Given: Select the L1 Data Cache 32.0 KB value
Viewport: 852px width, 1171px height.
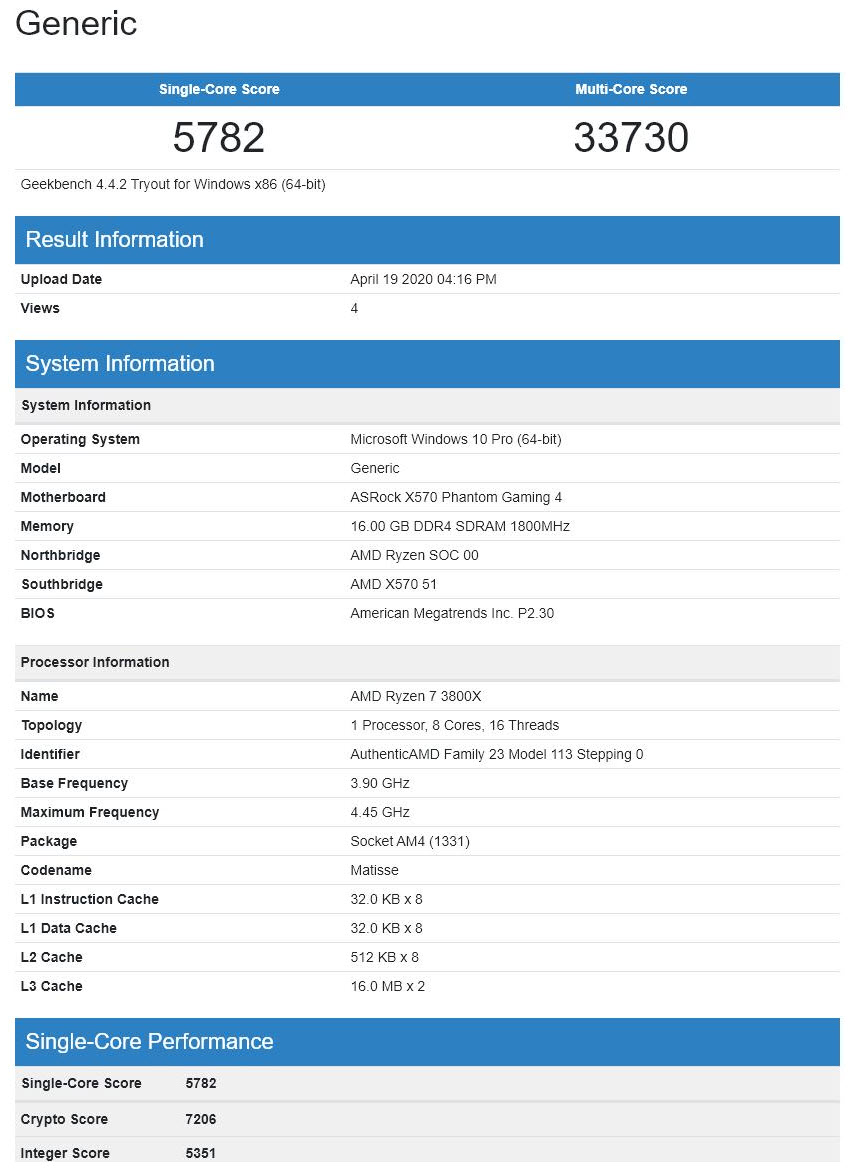Looking at the screenshot, I should coord(386,930).
